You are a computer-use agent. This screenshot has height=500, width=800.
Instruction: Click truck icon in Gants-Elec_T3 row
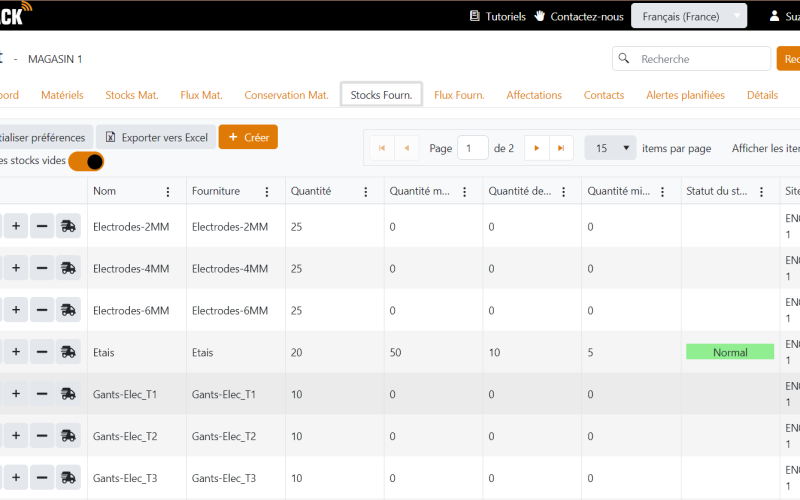coord(68,478)
